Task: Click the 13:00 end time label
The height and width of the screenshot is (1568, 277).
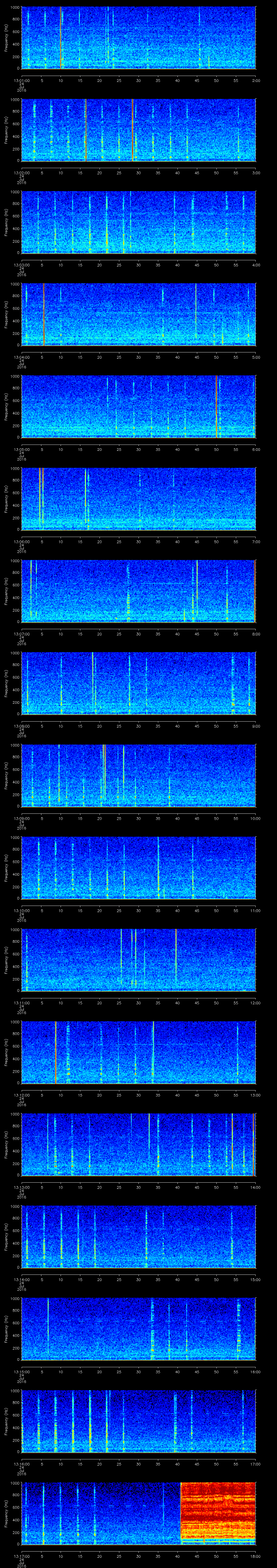Action: tap(255, 1096)
